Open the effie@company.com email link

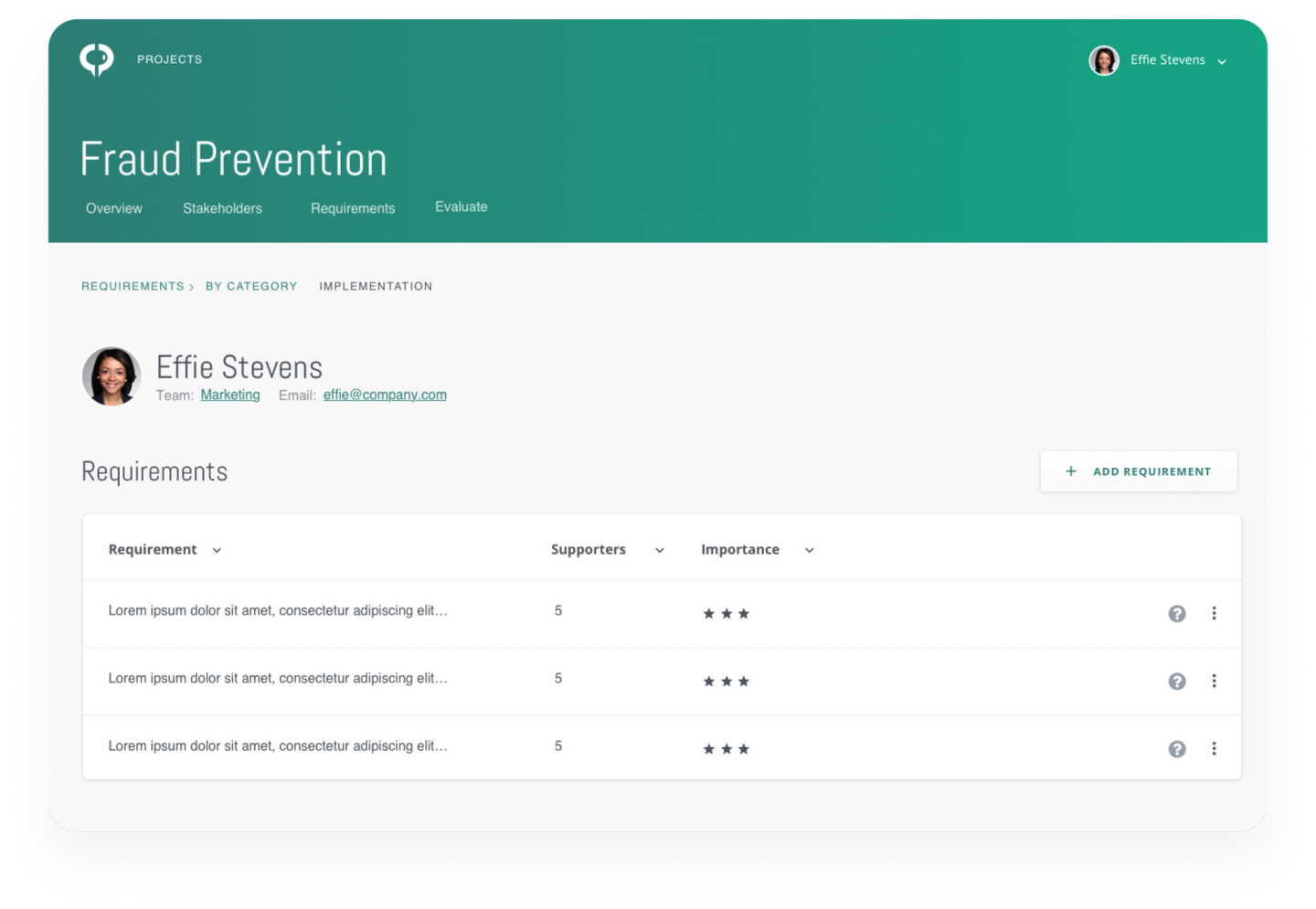click(385, 394)
